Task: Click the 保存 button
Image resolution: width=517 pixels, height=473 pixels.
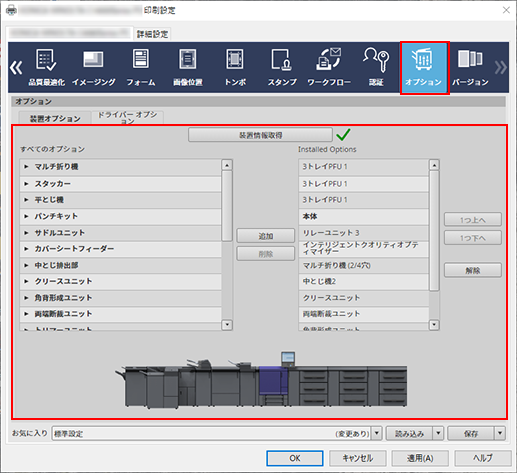Action: pos(471,433)
